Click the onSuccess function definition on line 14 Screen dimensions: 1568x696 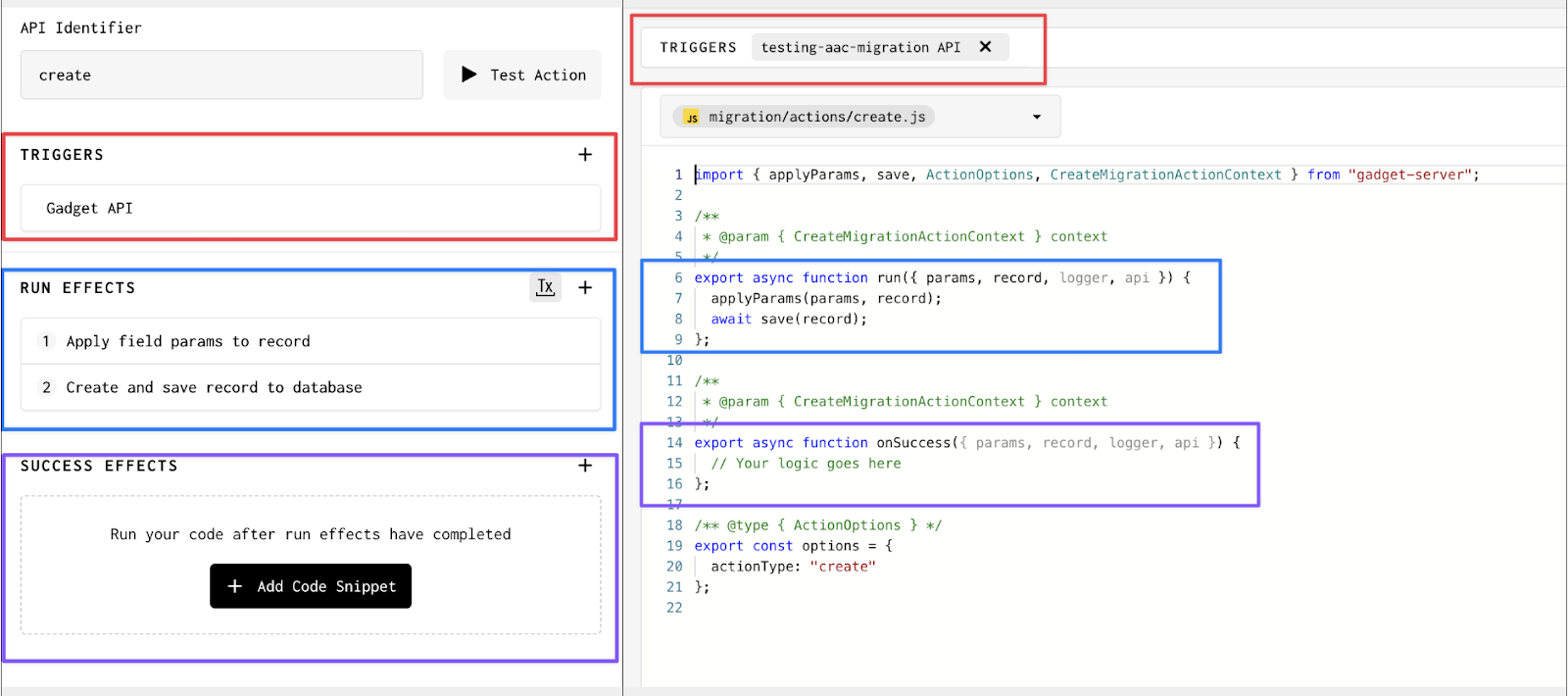click(967, 442)
